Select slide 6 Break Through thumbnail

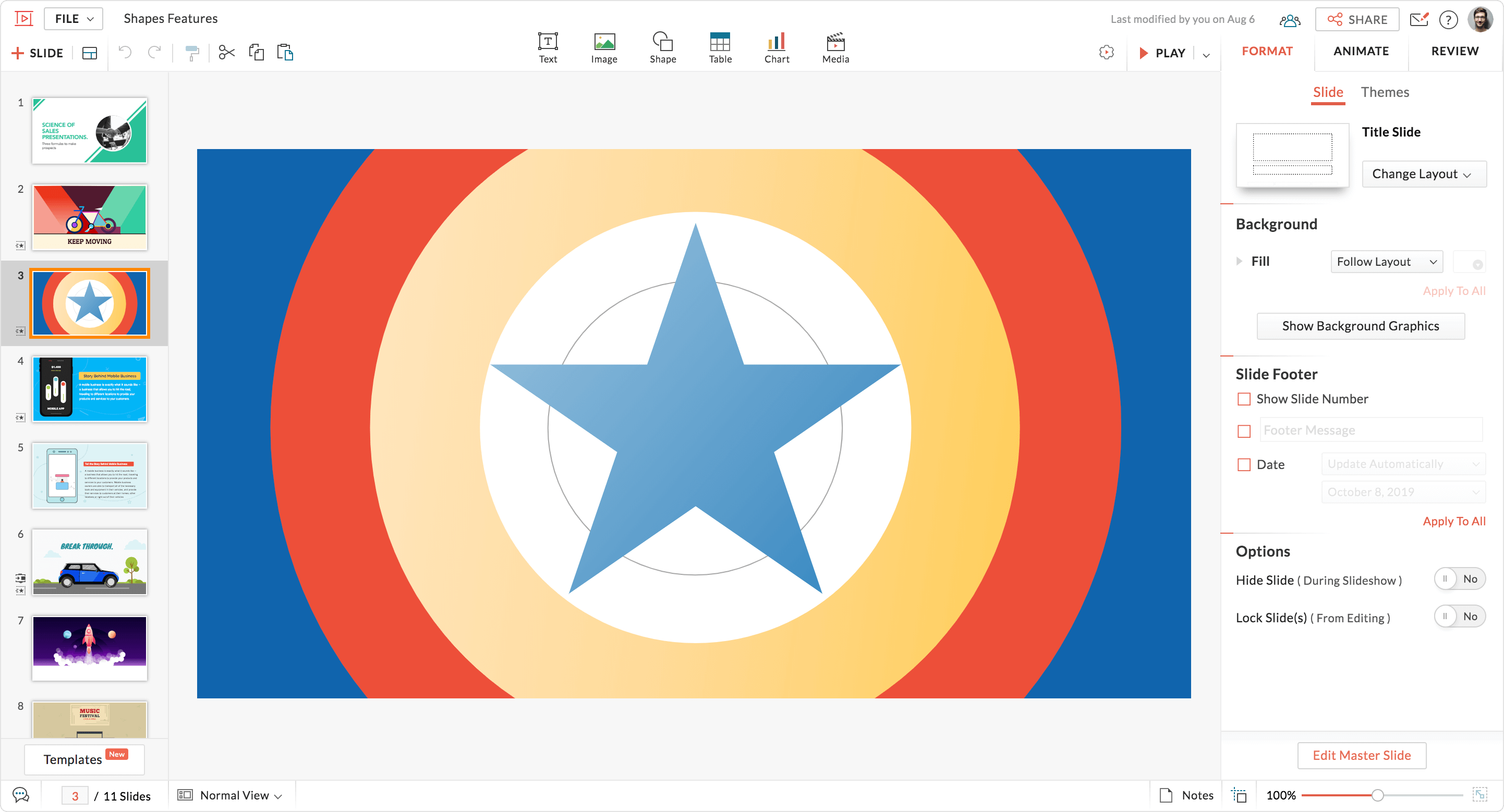[x=89, y=562]
